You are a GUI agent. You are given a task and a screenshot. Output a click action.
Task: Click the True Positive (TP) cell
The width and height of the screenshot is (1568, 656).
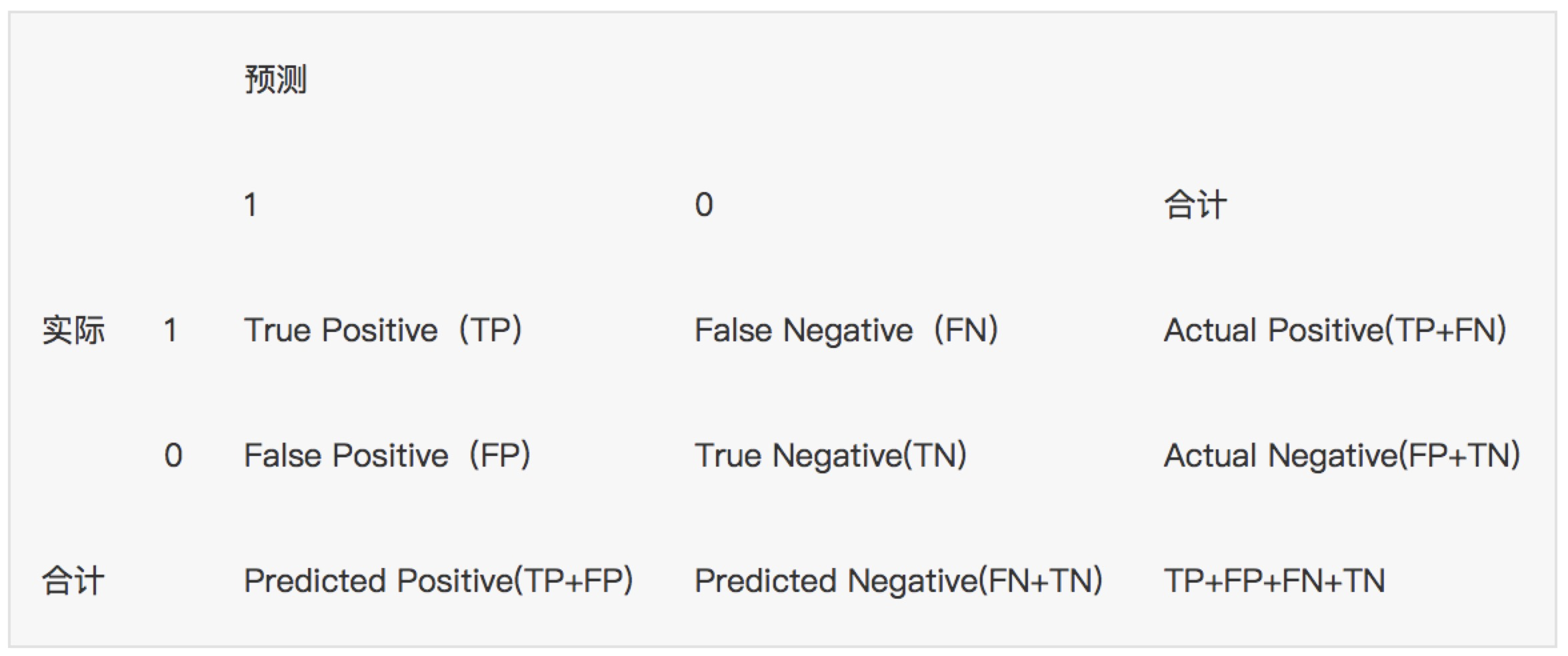tap(383, 330)
